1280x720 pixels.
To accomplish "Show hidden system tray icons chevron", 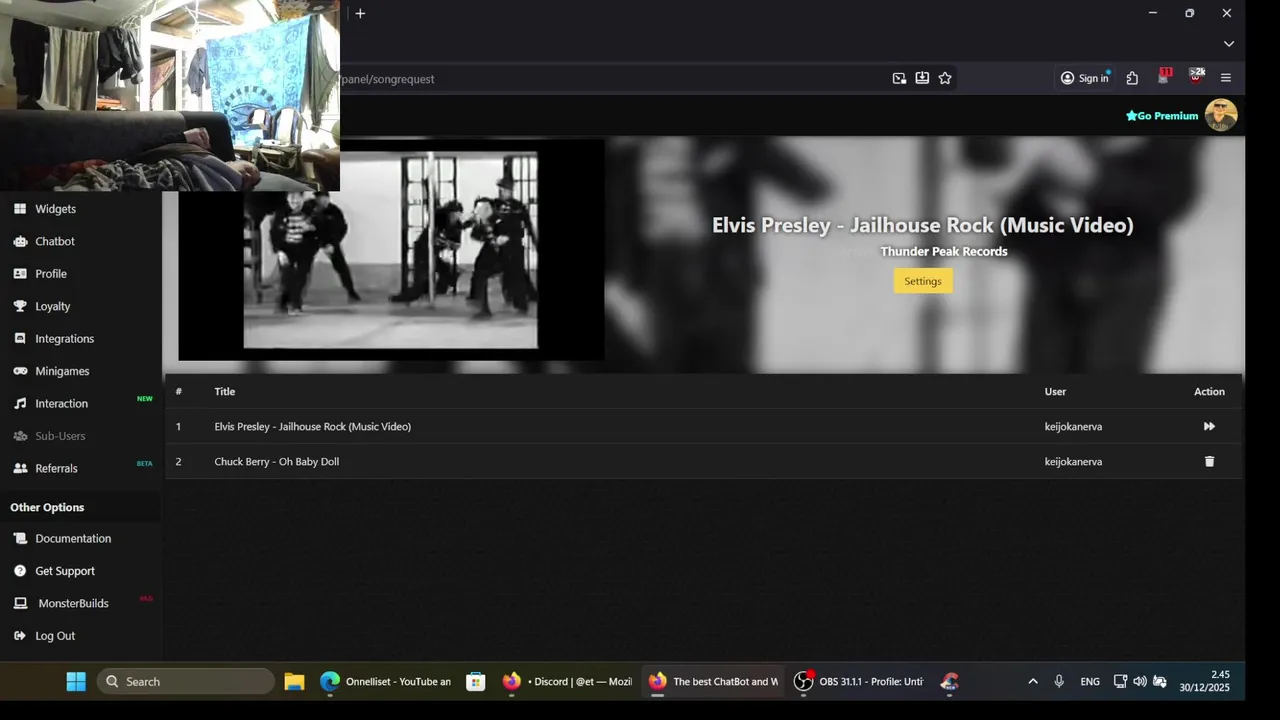I will tap(1033, 681).
